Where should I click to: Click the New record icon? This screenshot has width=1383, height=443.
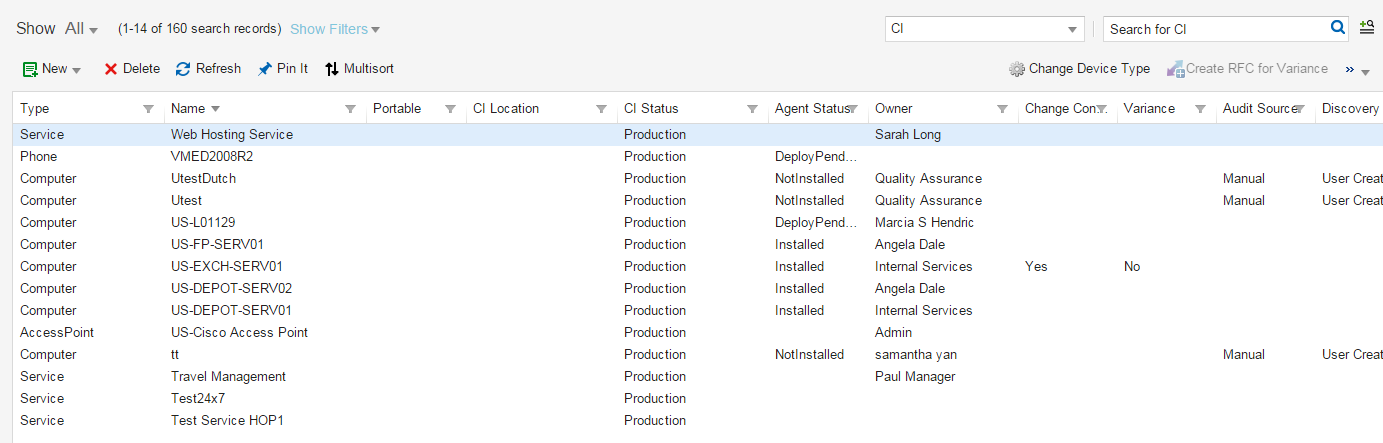[30, 69]
